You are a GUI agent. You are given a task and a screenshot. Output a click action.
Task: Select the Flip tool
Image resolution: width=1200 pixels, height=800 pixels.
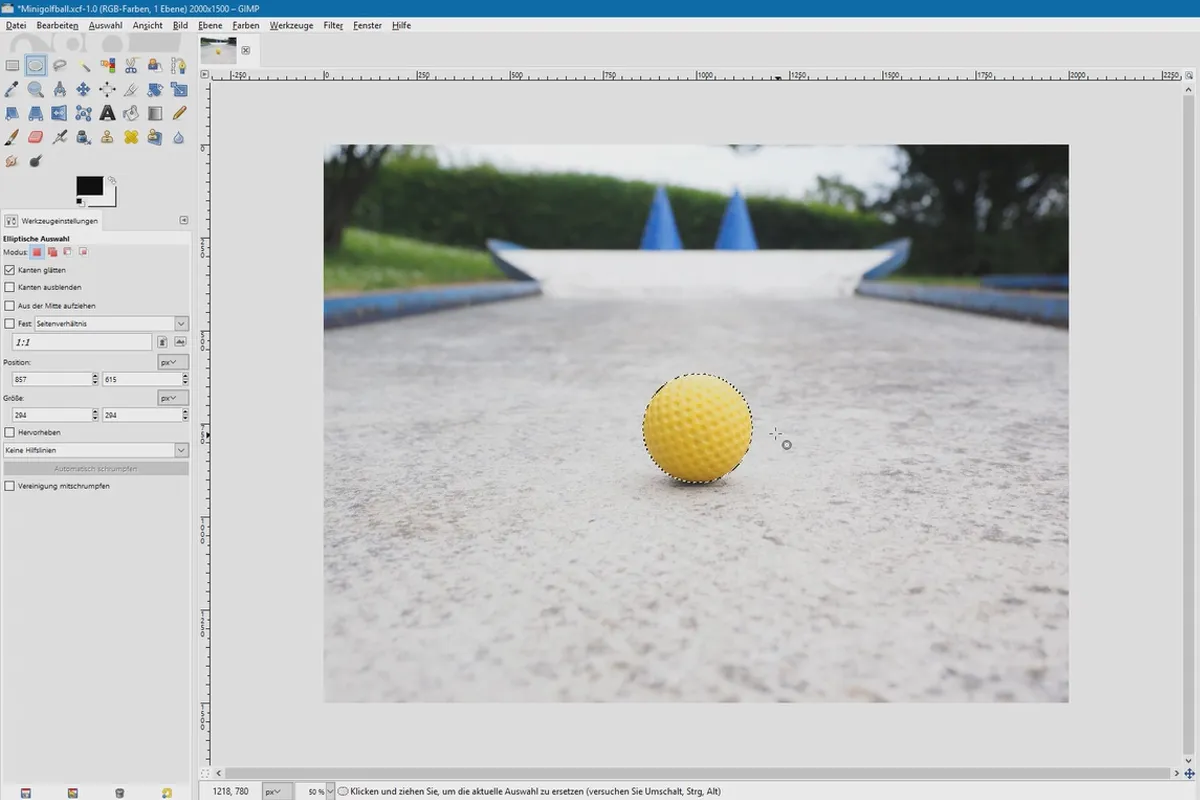(59, 113)
